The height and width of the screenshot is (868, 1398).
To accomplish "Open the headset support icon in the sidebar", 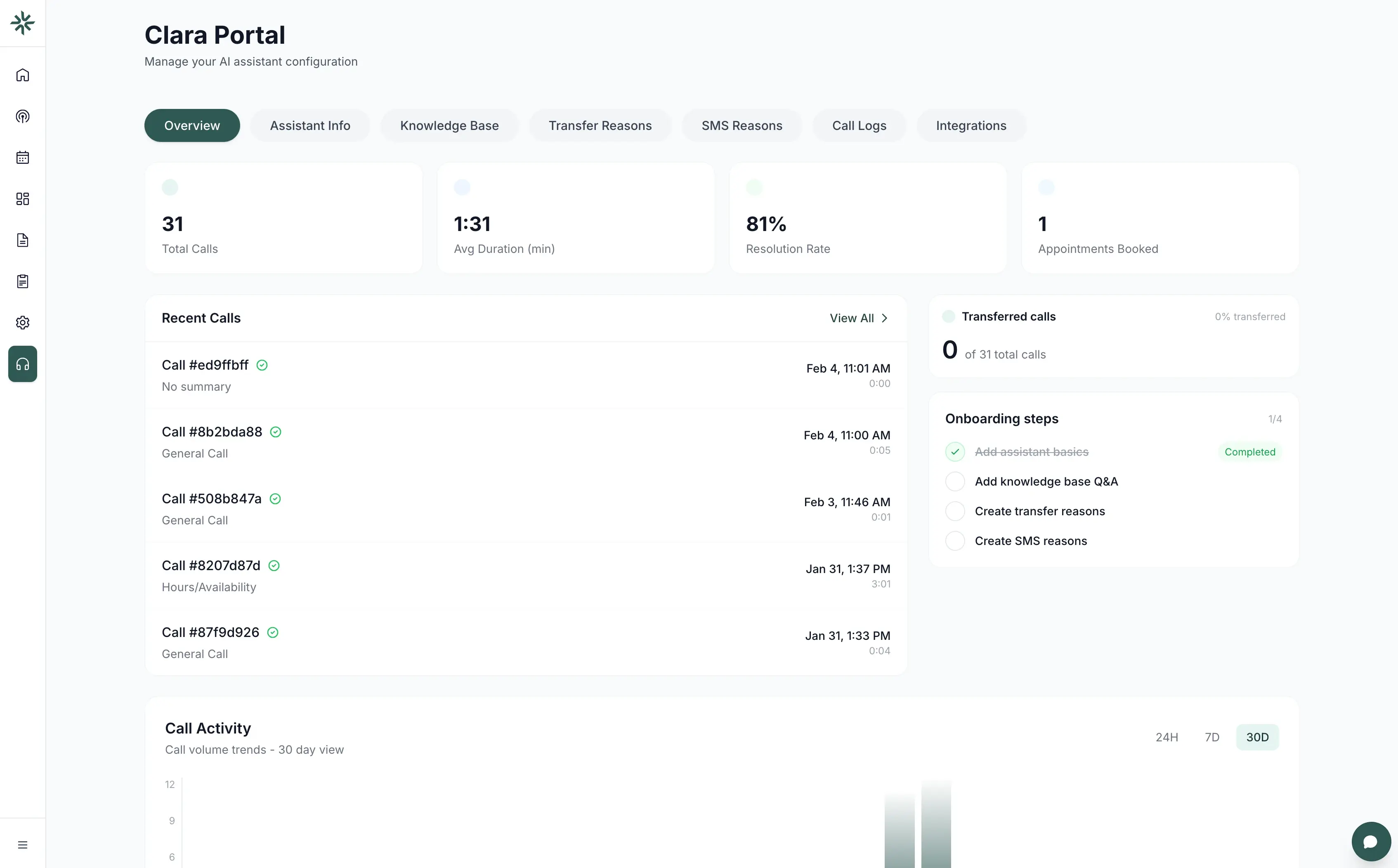I will [22, 363].
